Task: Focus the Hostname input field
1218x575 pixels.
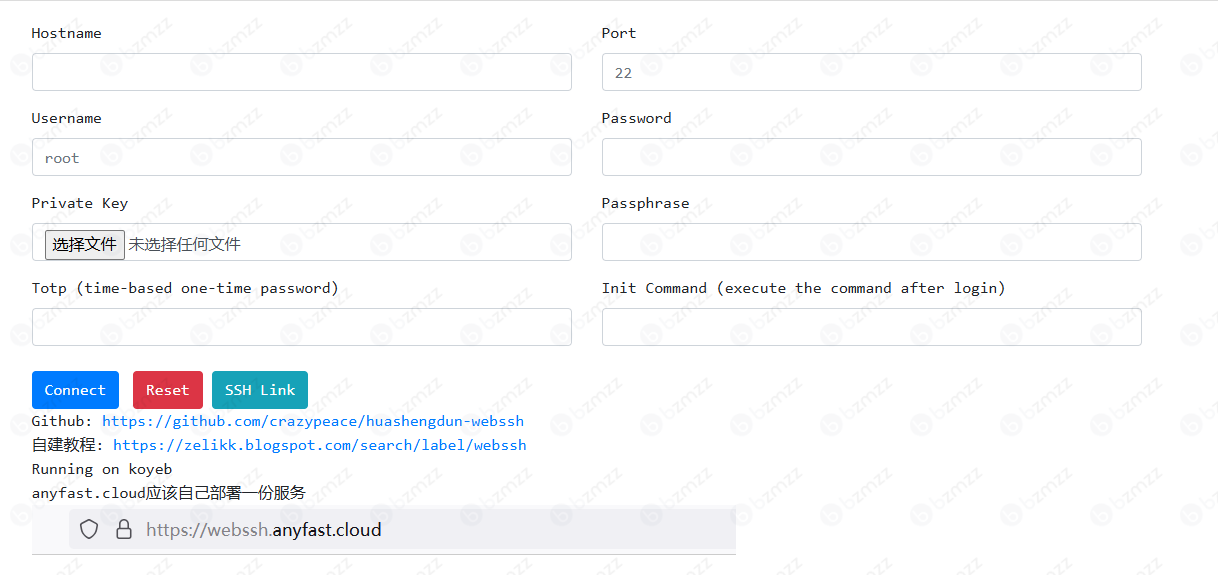Action: point(302,72)
